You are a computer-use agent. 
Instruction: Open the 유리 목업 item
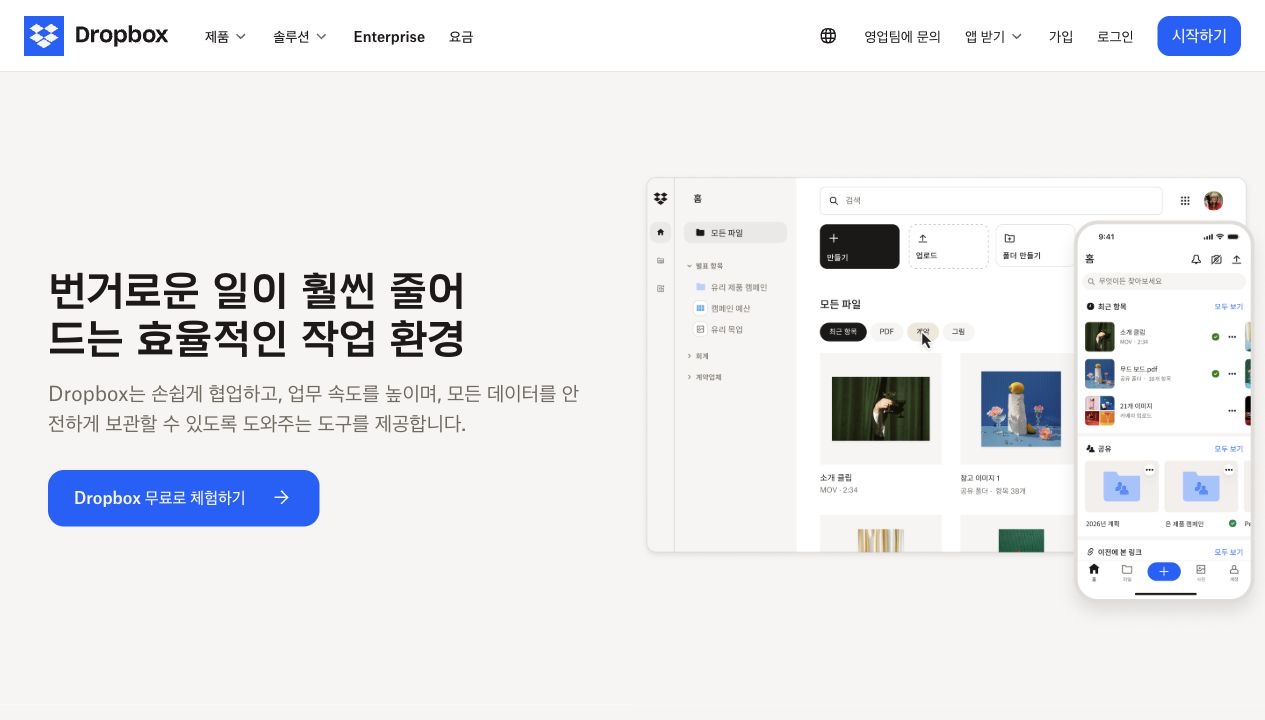[x=719, y=329]
